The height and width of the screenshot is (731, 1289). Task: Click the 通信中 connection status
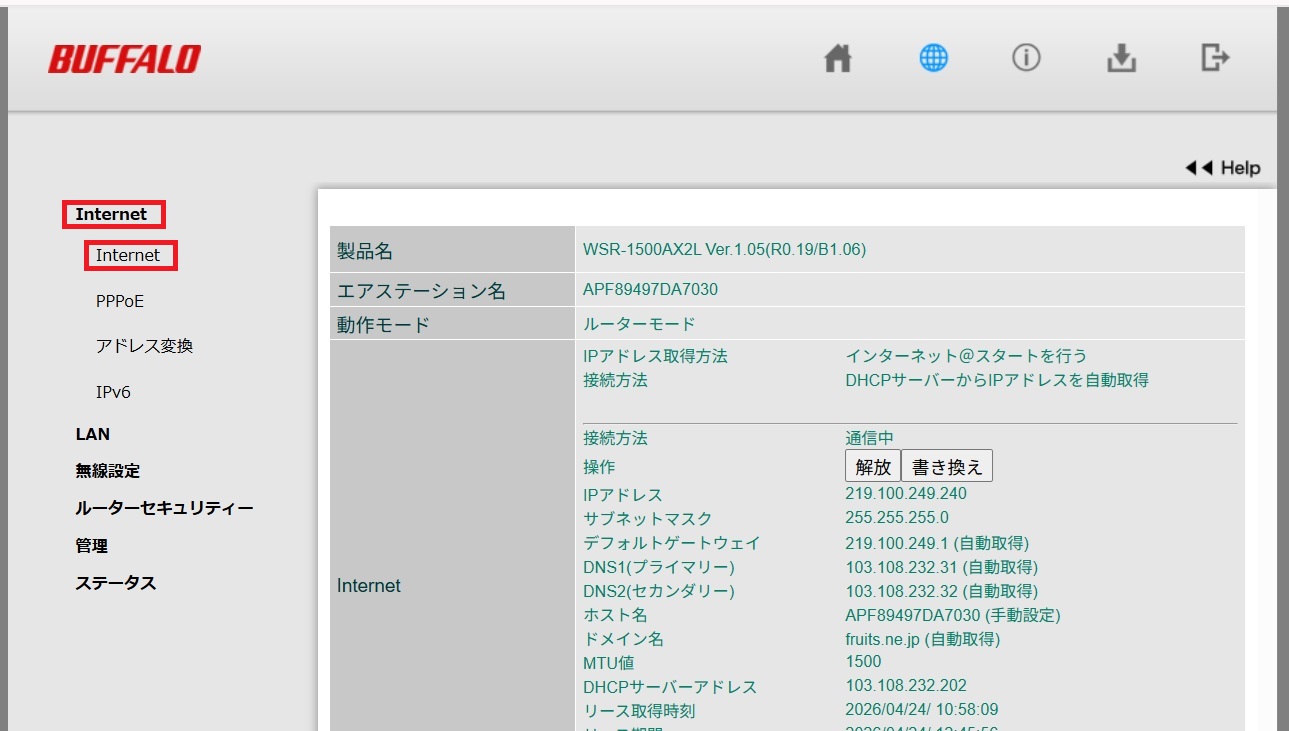pos(870,438)
